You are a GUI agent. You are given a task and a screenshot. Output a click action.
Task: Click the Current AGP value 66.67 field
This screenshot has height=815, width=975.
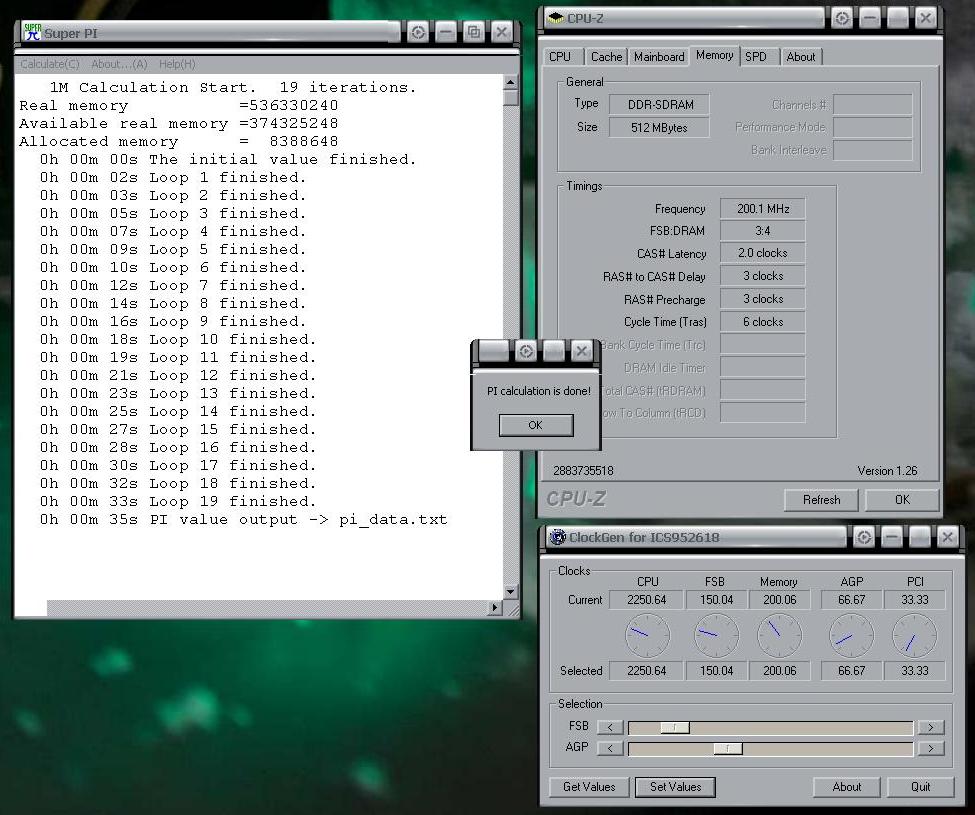point(851,600)
